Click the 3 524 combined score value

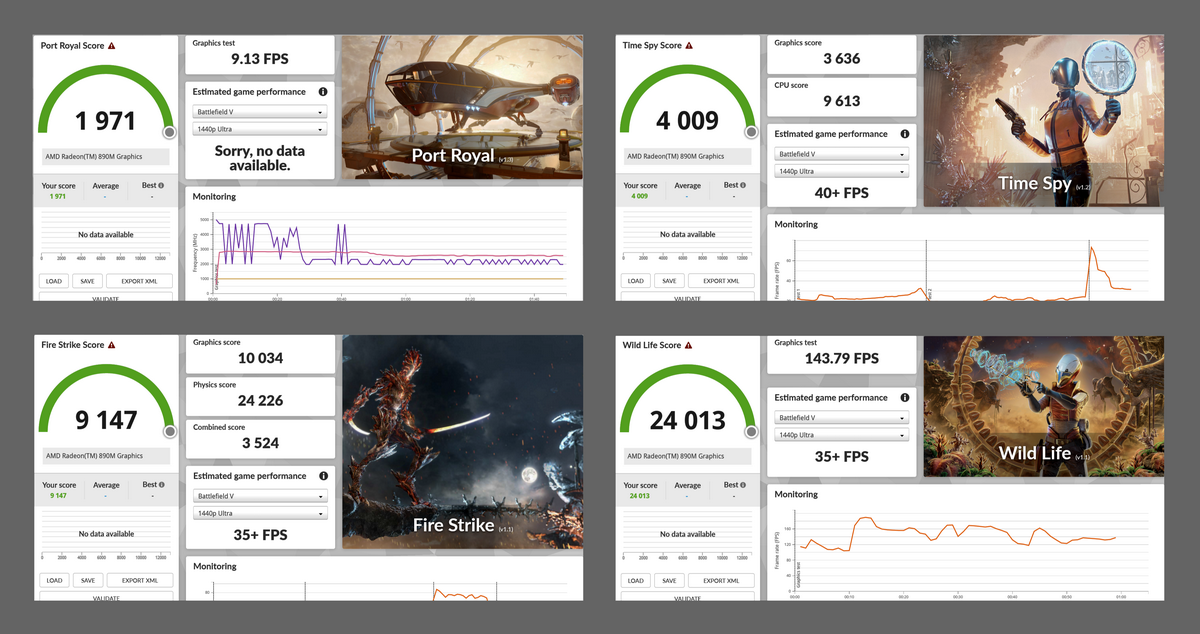tap(260, 443)
